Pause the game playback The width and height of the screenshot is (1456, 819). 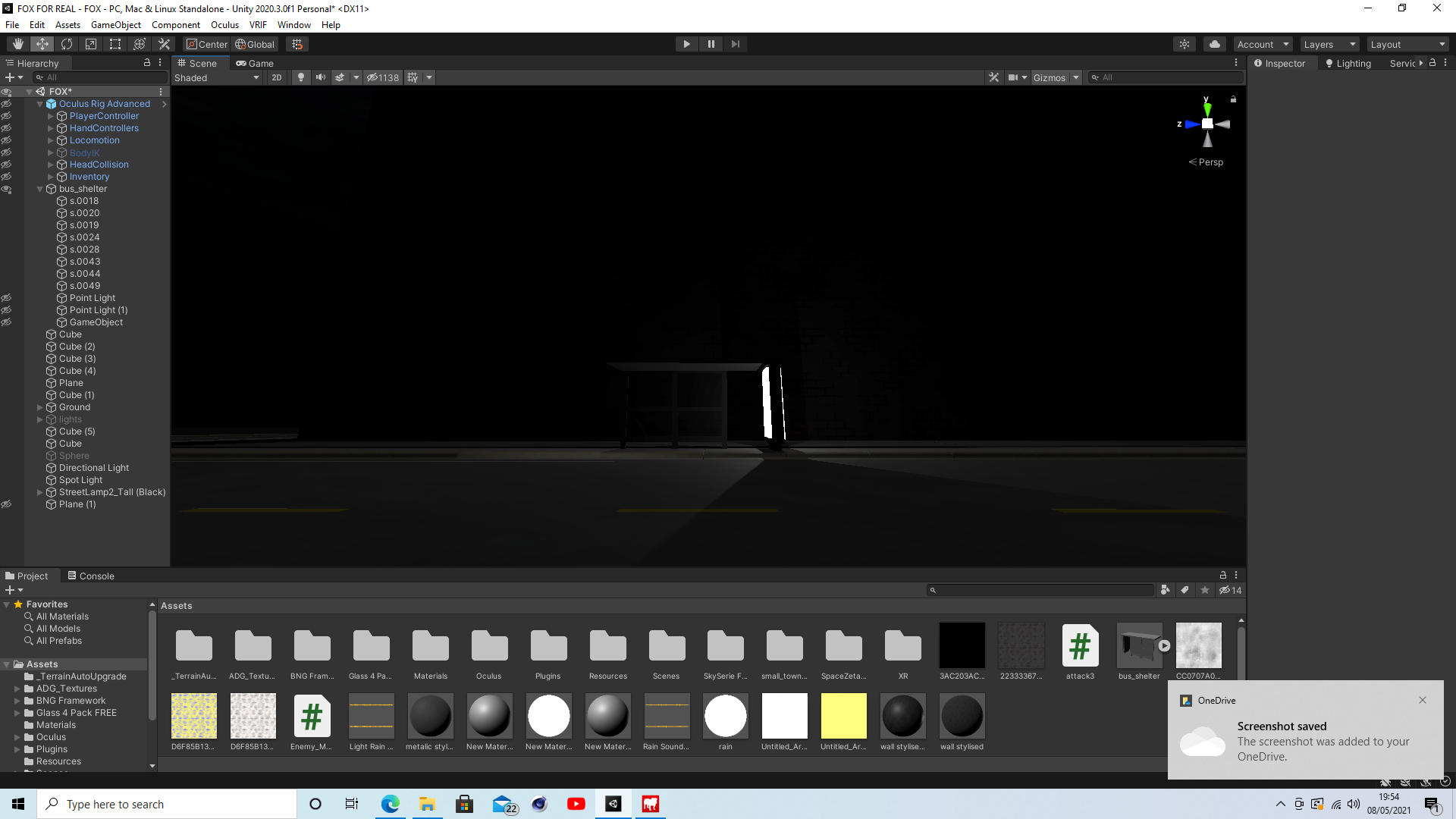[x=711, y=44]
